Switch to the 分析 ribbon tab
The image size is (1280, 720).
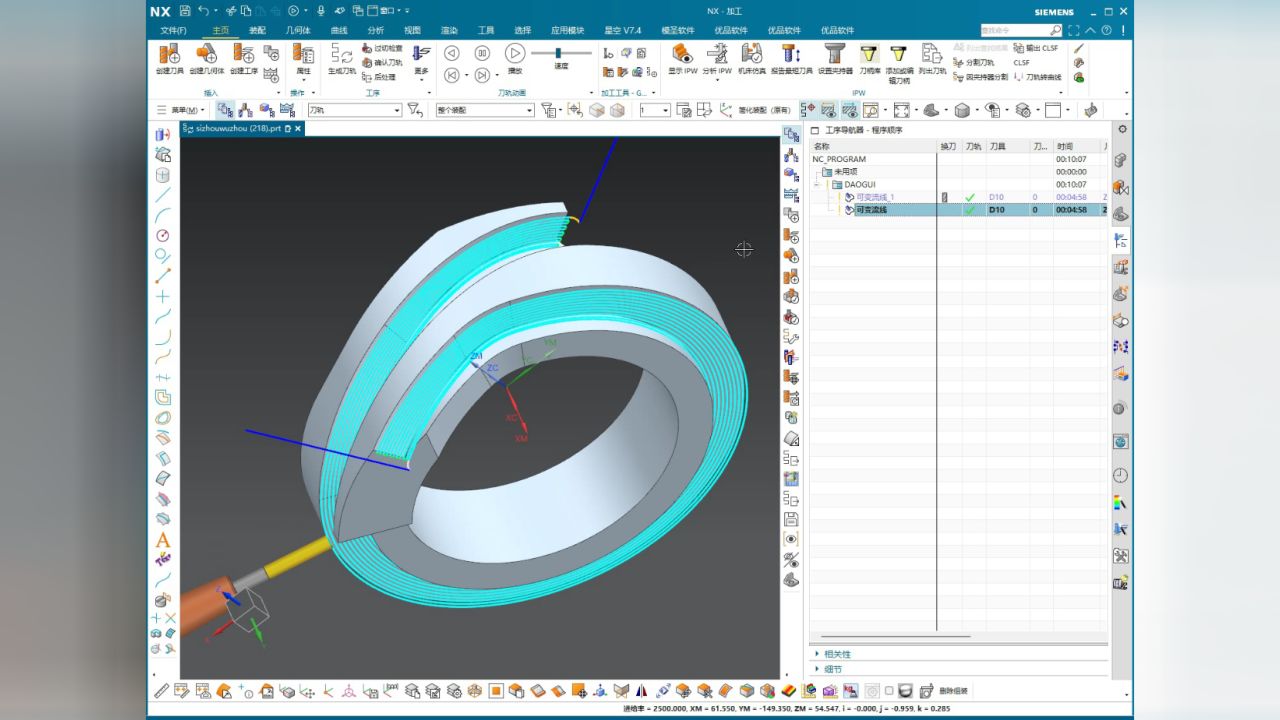pyautogui.click(x=375, y=30)
